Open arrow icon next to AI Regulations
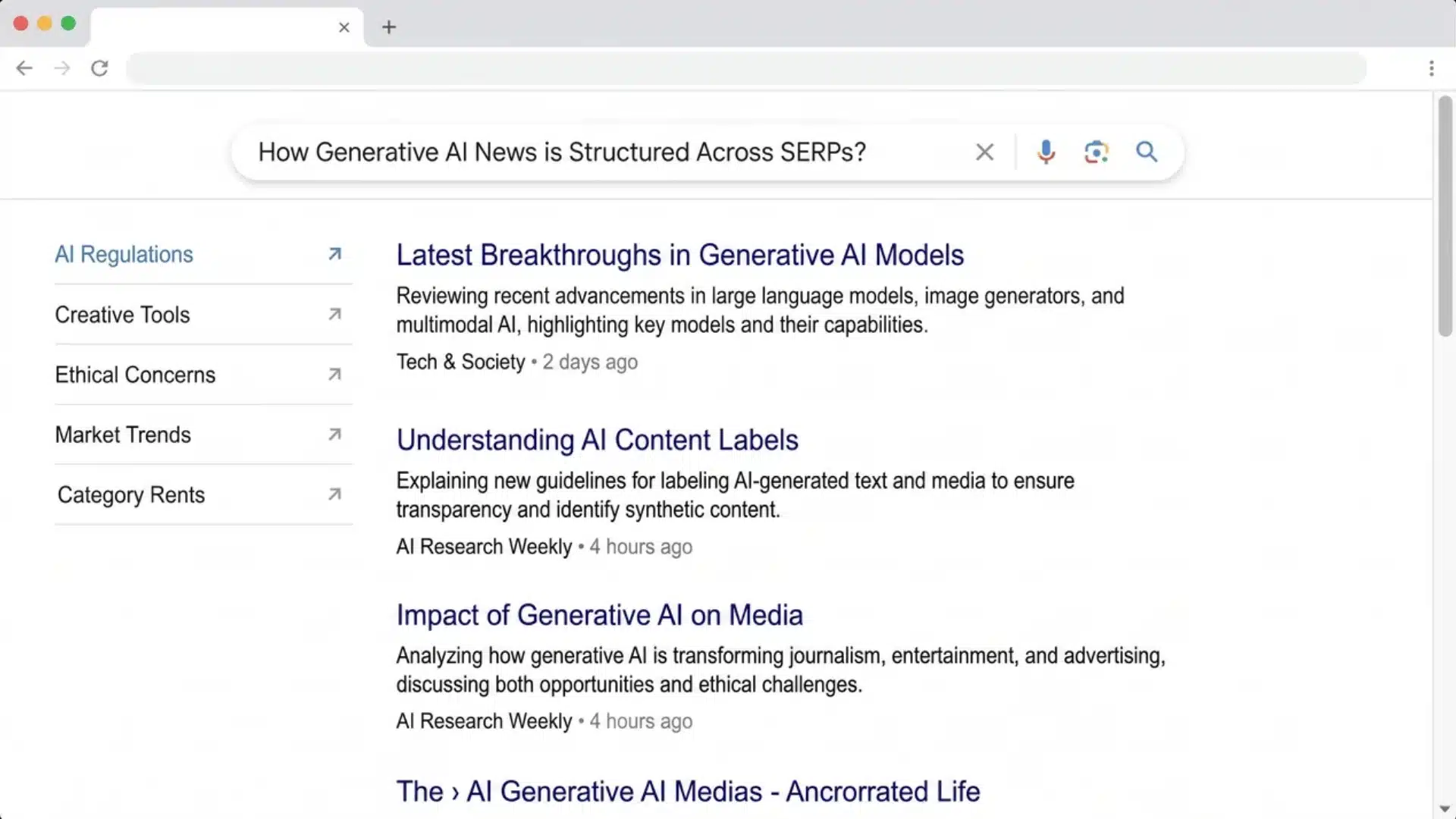This screenshot has width=1456, height=819. pos(334,254)
